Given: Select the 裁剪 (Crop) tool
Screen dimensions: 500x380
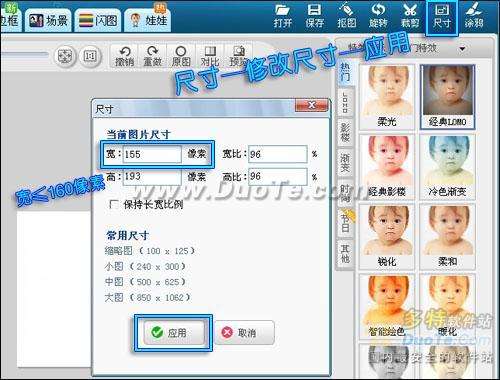Looking at the screenshot, I should (x=410, y=16).
